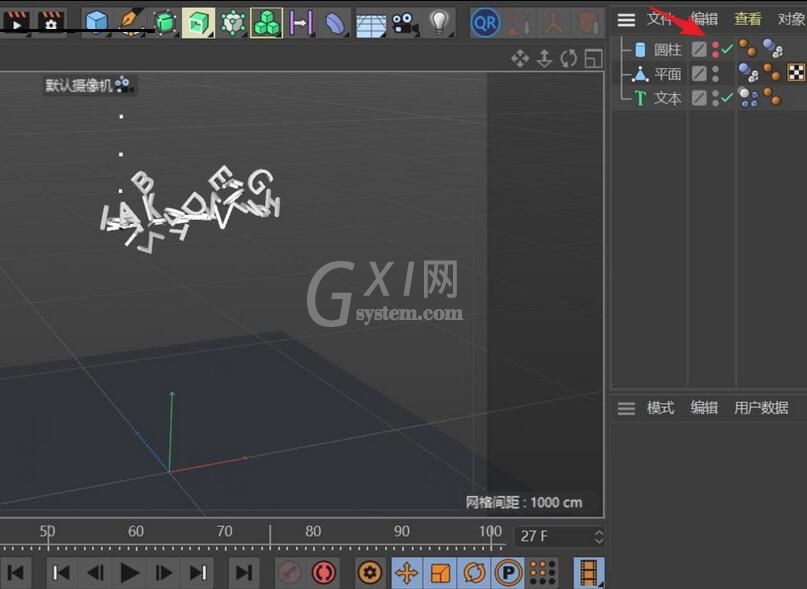Add a Subdivision Surface generator
The width and height of the screenshot is (807, 589).
coord(165,23)
